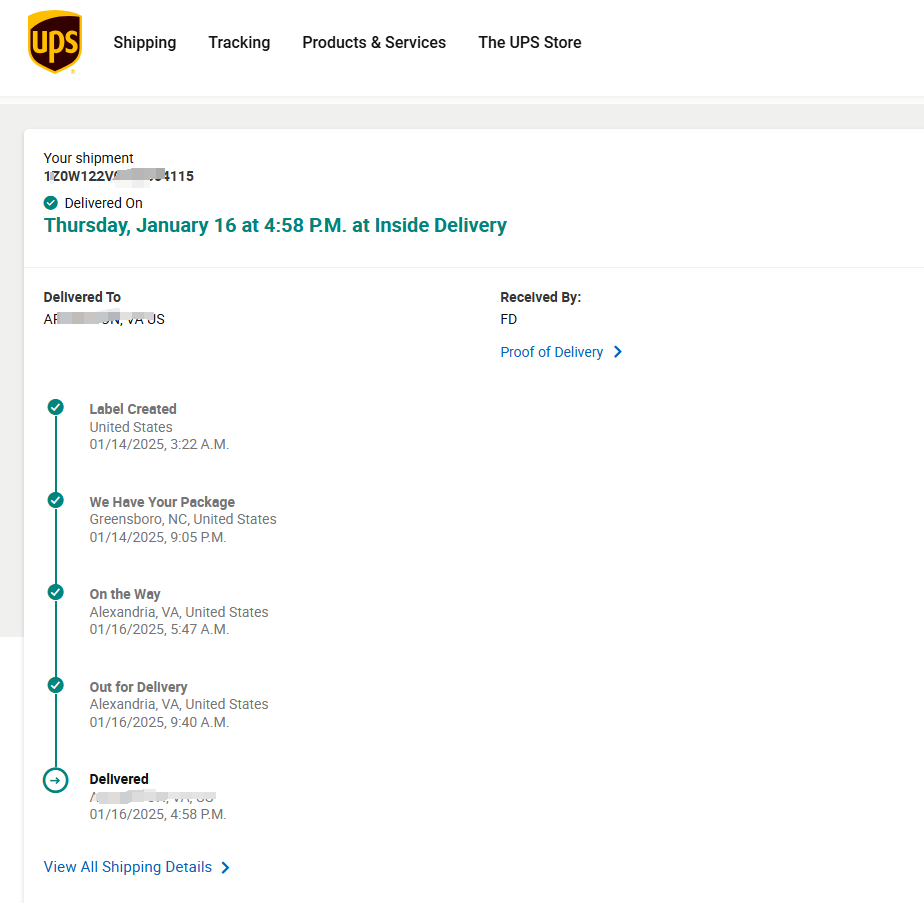Open the Shipping menu
The width and height of the screenshot is (924, 903).
pos(145,42)
